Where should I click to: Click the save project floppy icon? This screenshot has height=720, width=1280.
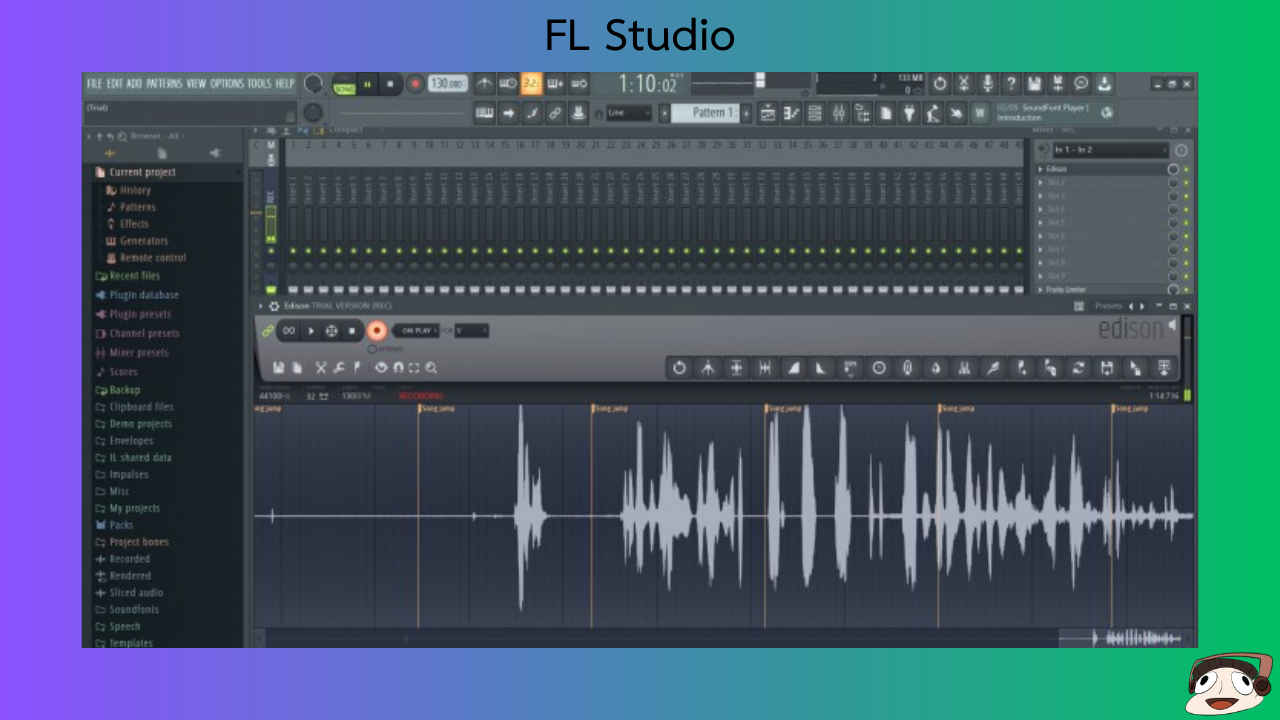(x=1035, y=84)
